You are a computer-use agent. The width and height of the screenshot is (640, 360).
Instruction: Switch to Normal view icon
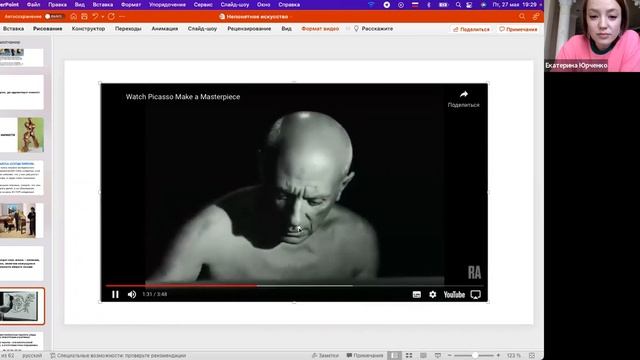394,356
